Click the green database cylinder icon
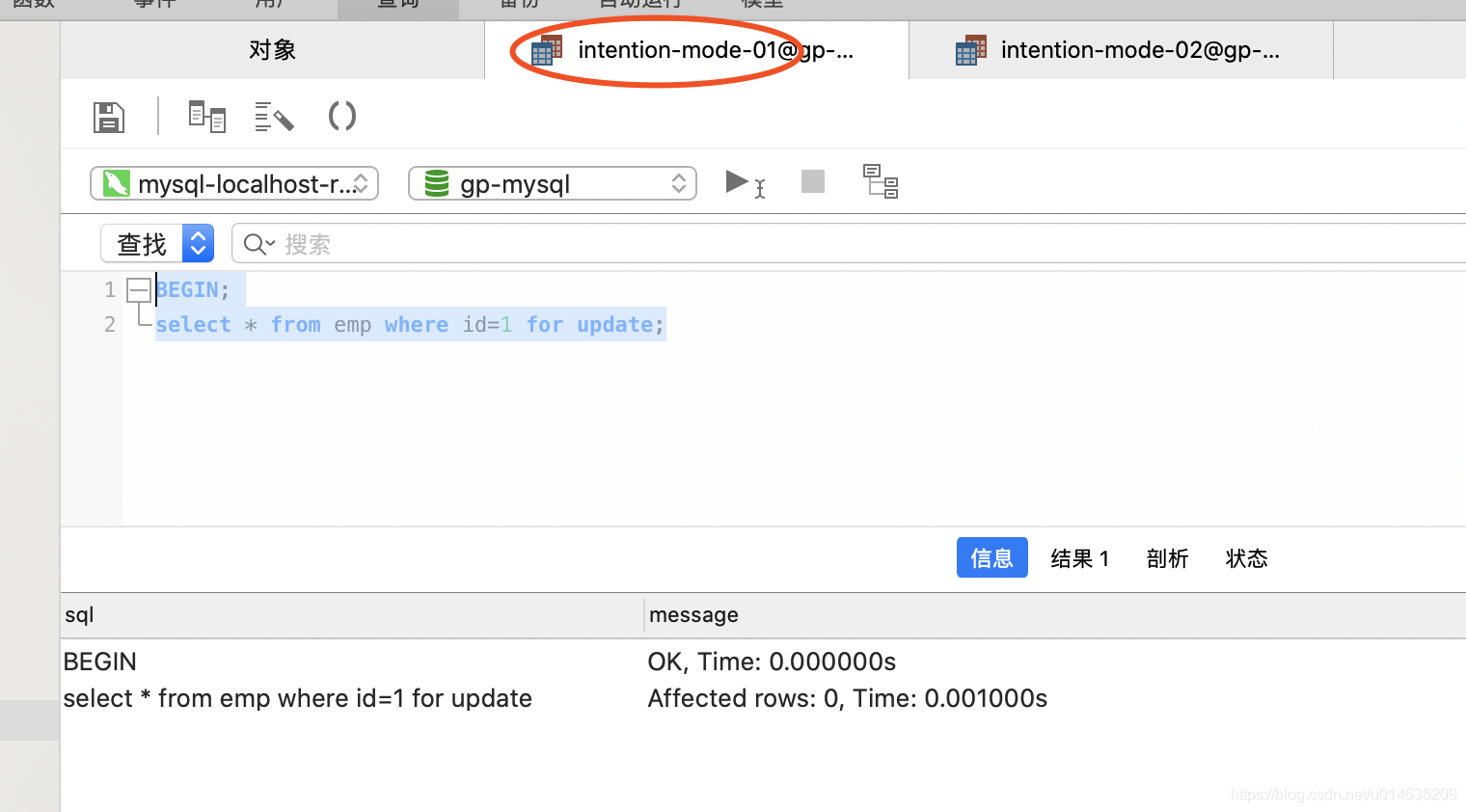This screenshot has height=812, width=1466. tap(437, 183)
